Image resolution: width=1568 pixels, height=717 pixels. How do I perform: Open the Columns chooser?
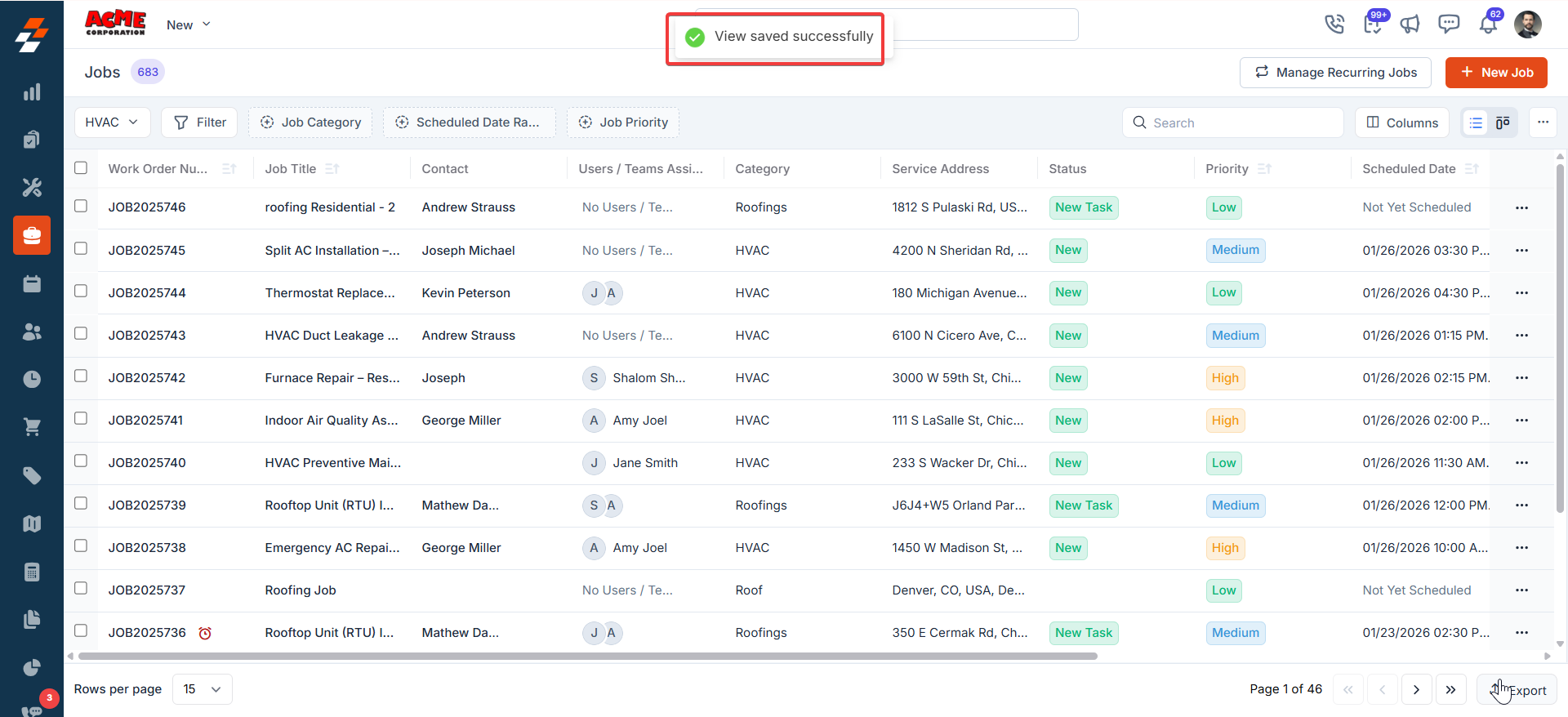pyautogui.click(x=1402, y=122)
